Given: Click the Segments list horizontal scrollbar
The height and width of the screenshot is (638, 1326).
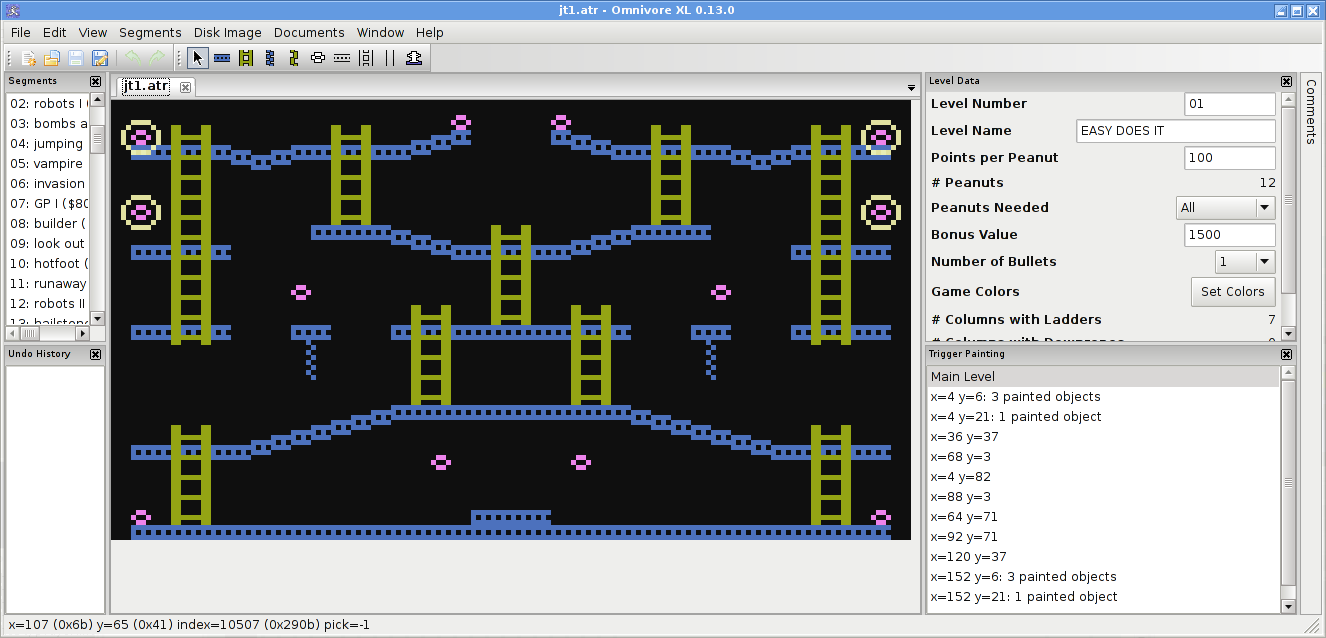Looking at the screenshot, I should (48, 332).
